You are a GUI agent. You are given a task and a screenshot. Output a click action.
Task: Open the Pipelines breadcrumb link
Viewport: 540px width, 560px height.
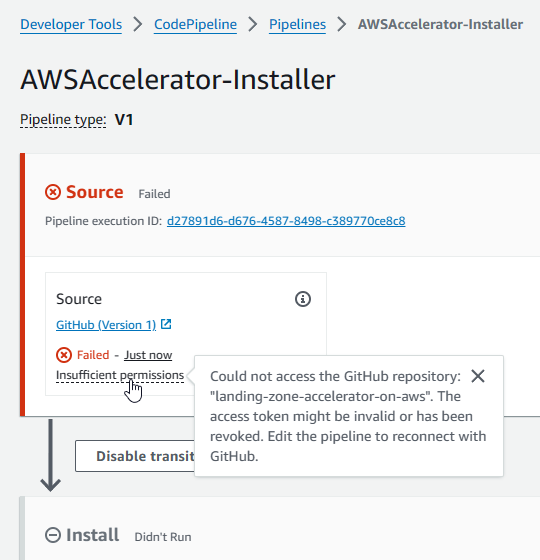click(298, 25)
